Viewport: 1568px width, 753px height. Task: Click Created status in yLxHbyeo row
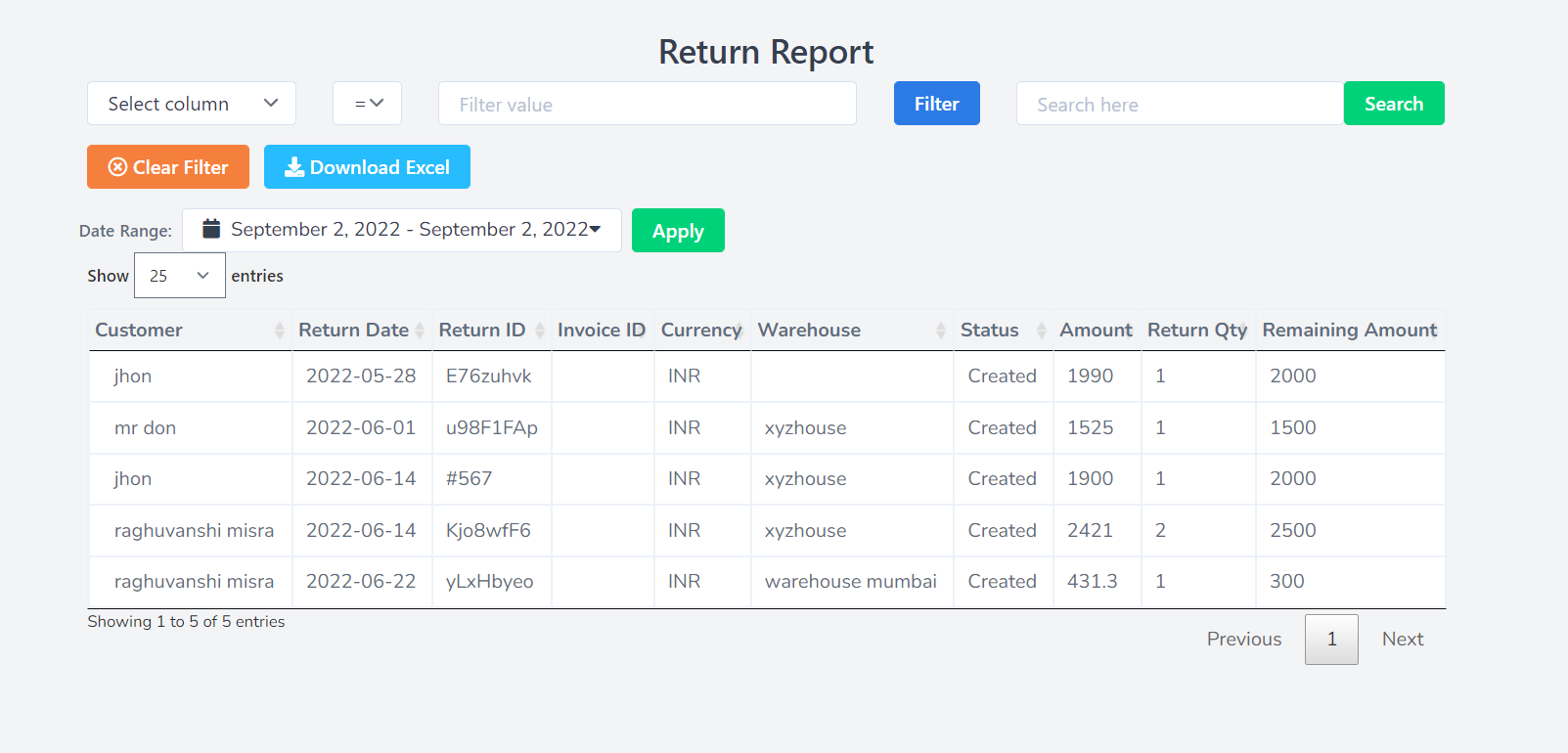[x=1003, y=582]
